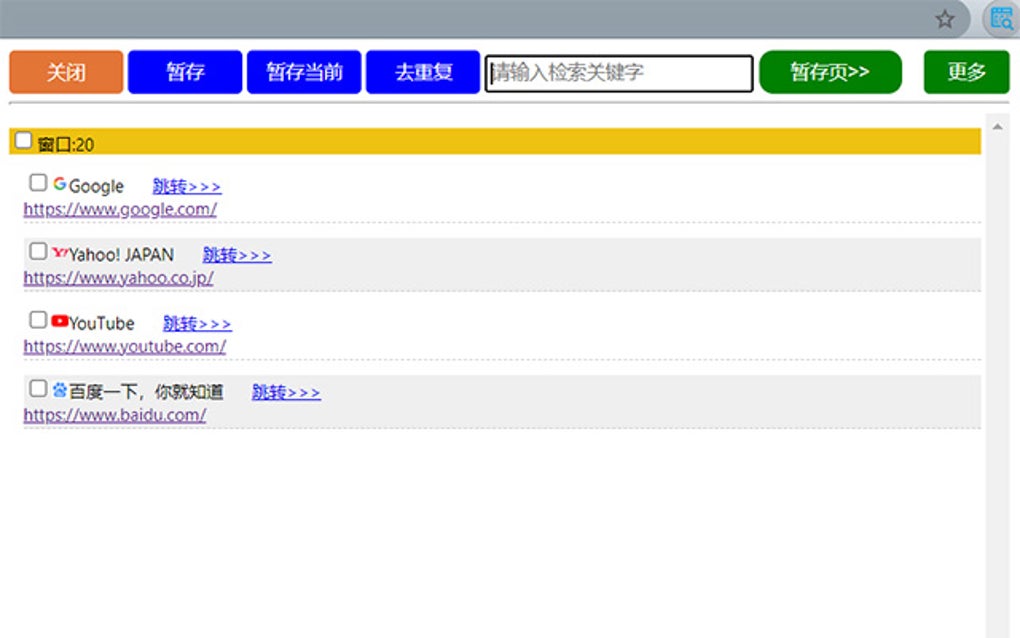Select the checkbox next to YouTube
The height and width of the screenshot is (638, 1020).
(38, 320)
